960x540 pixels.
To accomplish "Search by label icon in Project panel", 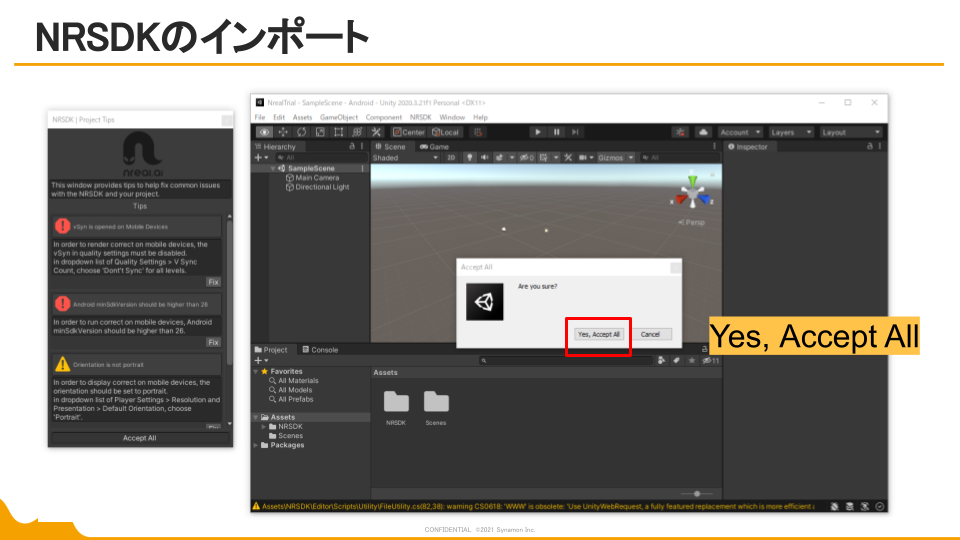I will [x=676, y=361].
